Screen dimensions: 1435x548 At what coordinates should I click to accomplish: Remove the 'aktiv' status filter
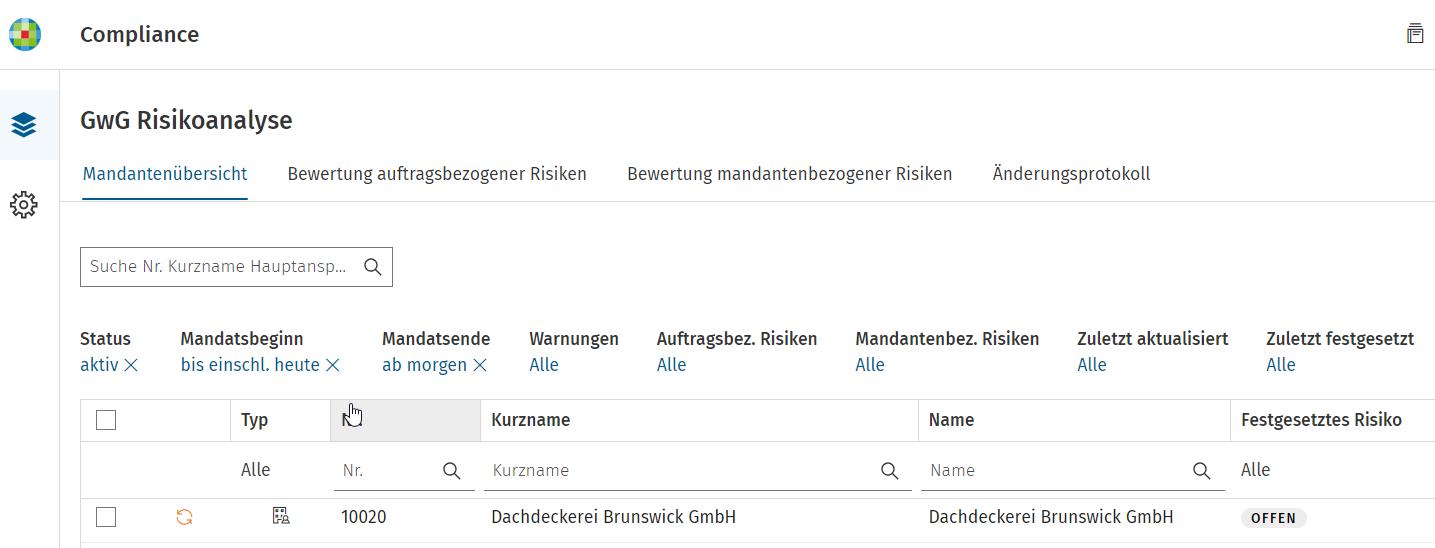[131, 365]
